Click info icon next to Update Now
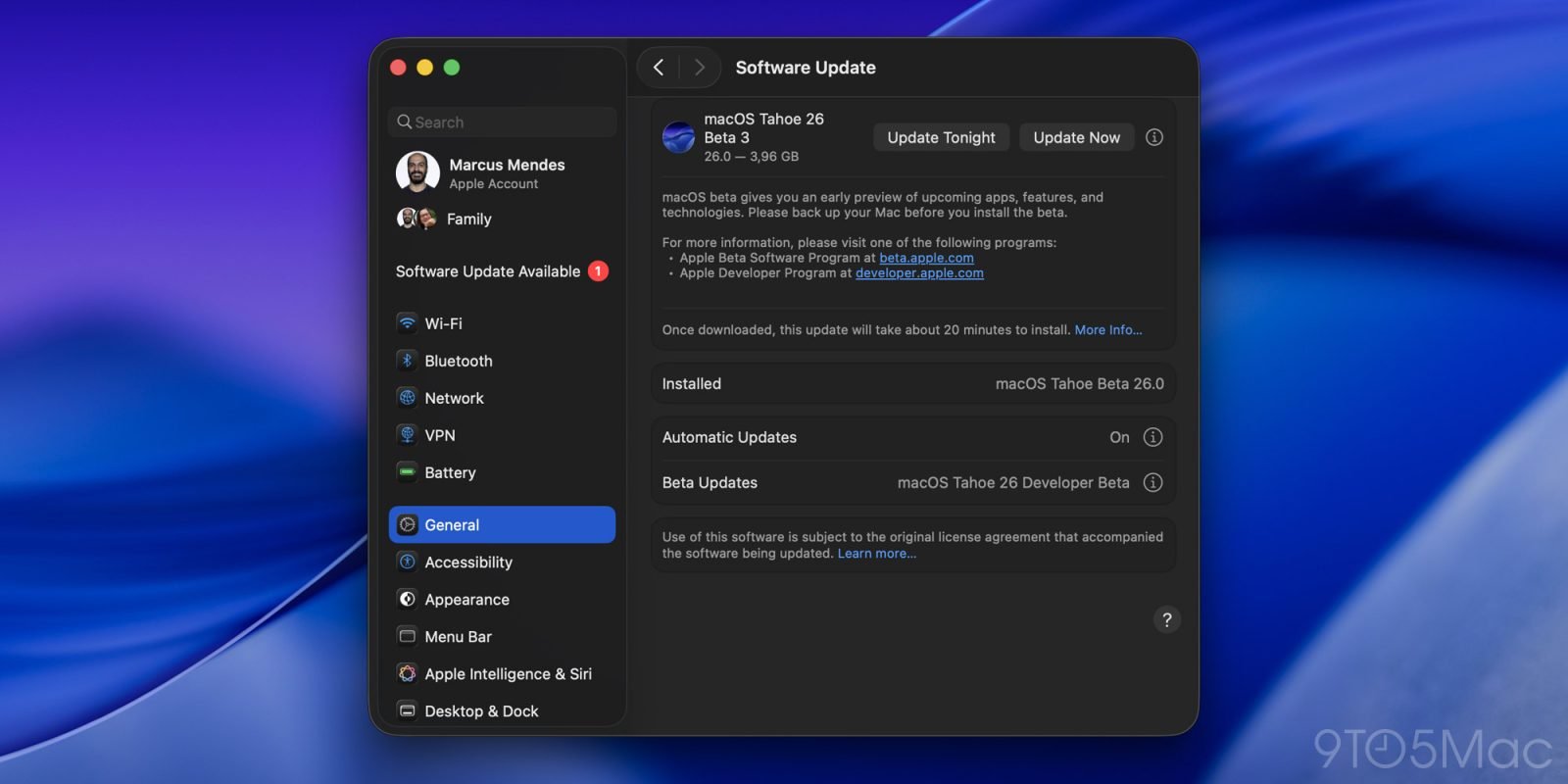 click(1154, 137)
